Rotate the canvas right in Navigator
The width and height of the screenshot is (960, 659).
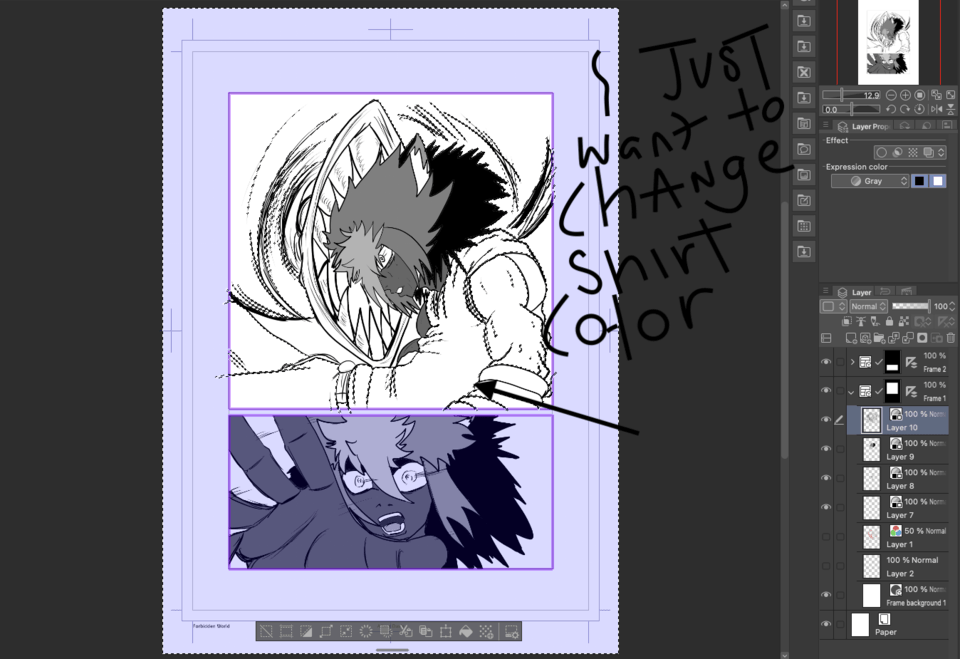(x=905, y=109)
